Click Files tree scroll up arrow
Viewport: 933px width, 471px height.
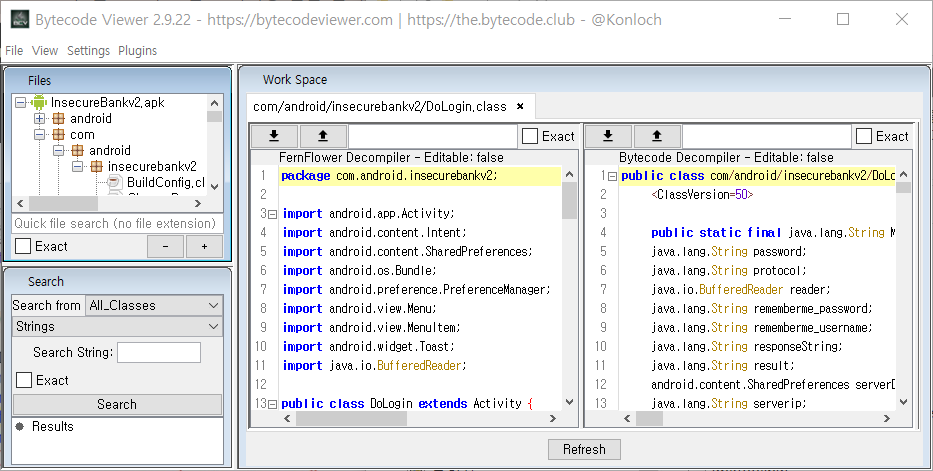click(215, 102)
